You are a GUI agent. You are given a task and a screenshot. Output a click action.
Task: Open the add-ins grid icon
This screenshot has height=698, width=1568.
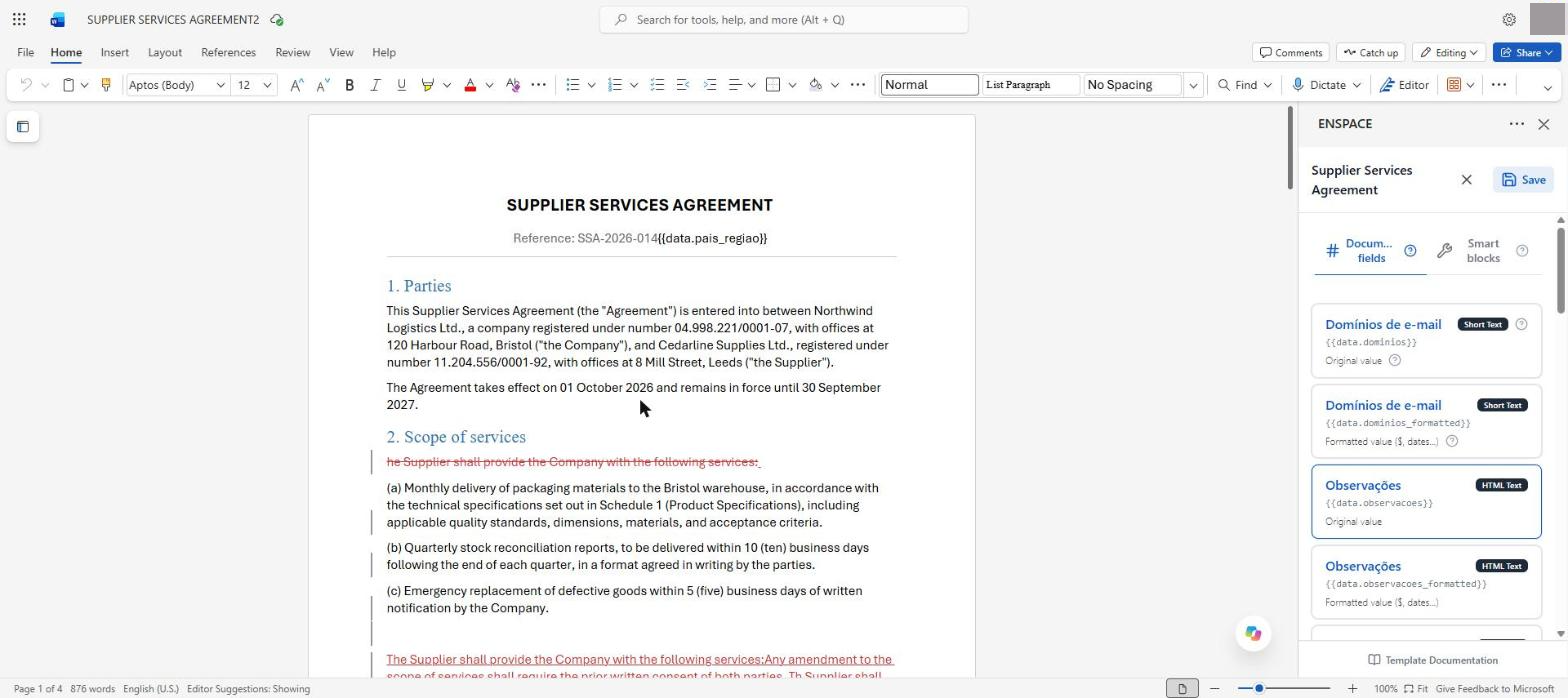[x=1454, y=85]
